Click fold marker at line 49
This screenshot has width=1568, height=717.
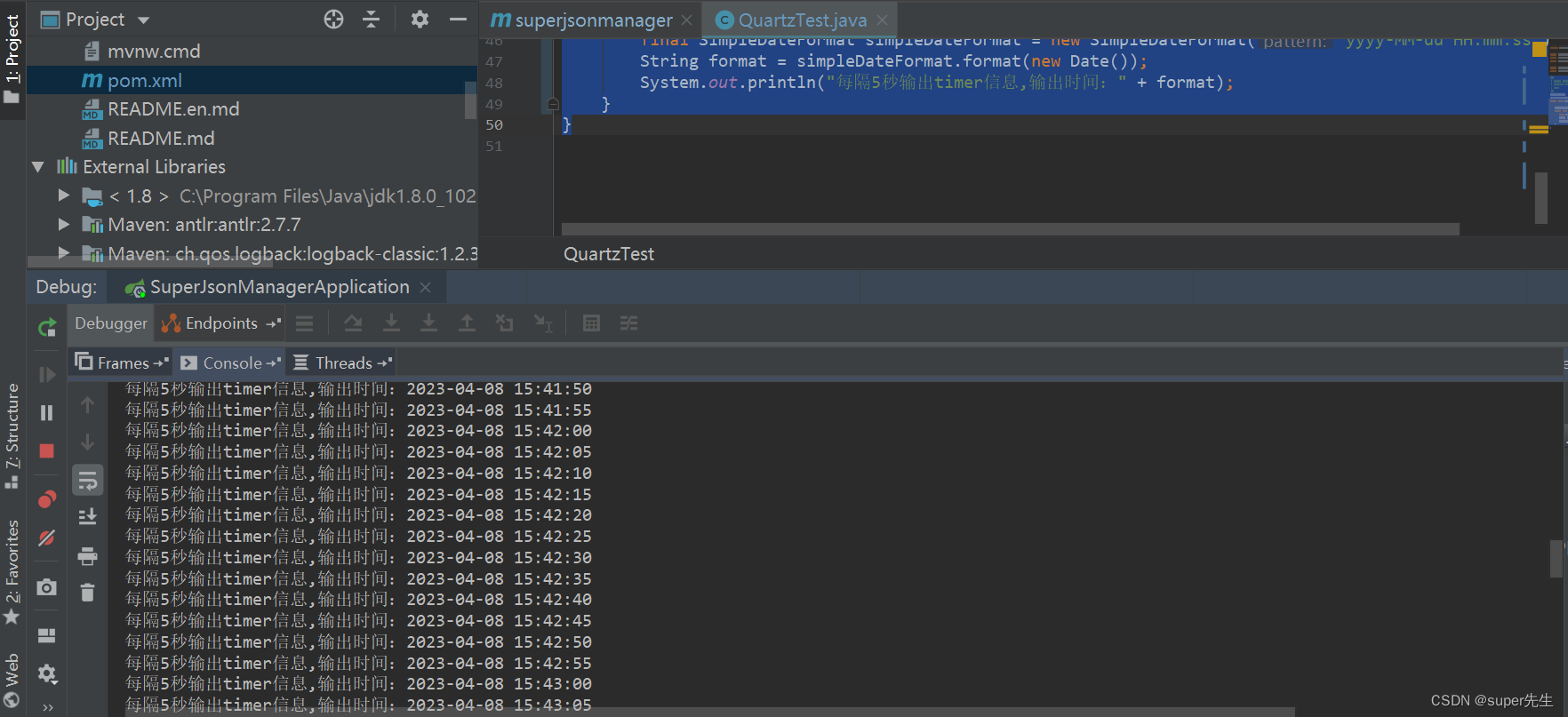pos(553,104)
